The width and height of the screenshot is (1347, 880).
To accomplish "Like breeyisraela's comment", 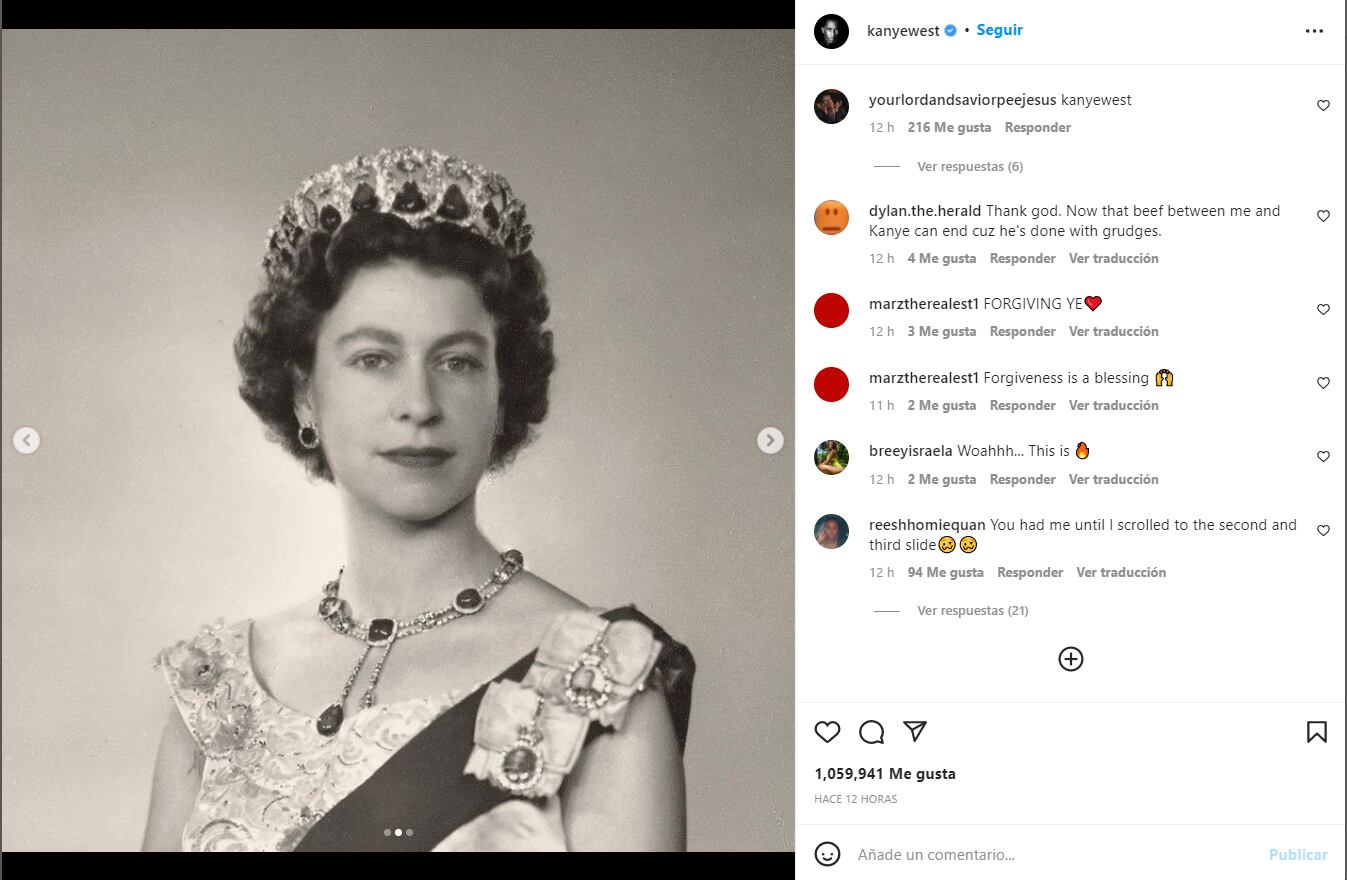I will [x=1323, y=456].
